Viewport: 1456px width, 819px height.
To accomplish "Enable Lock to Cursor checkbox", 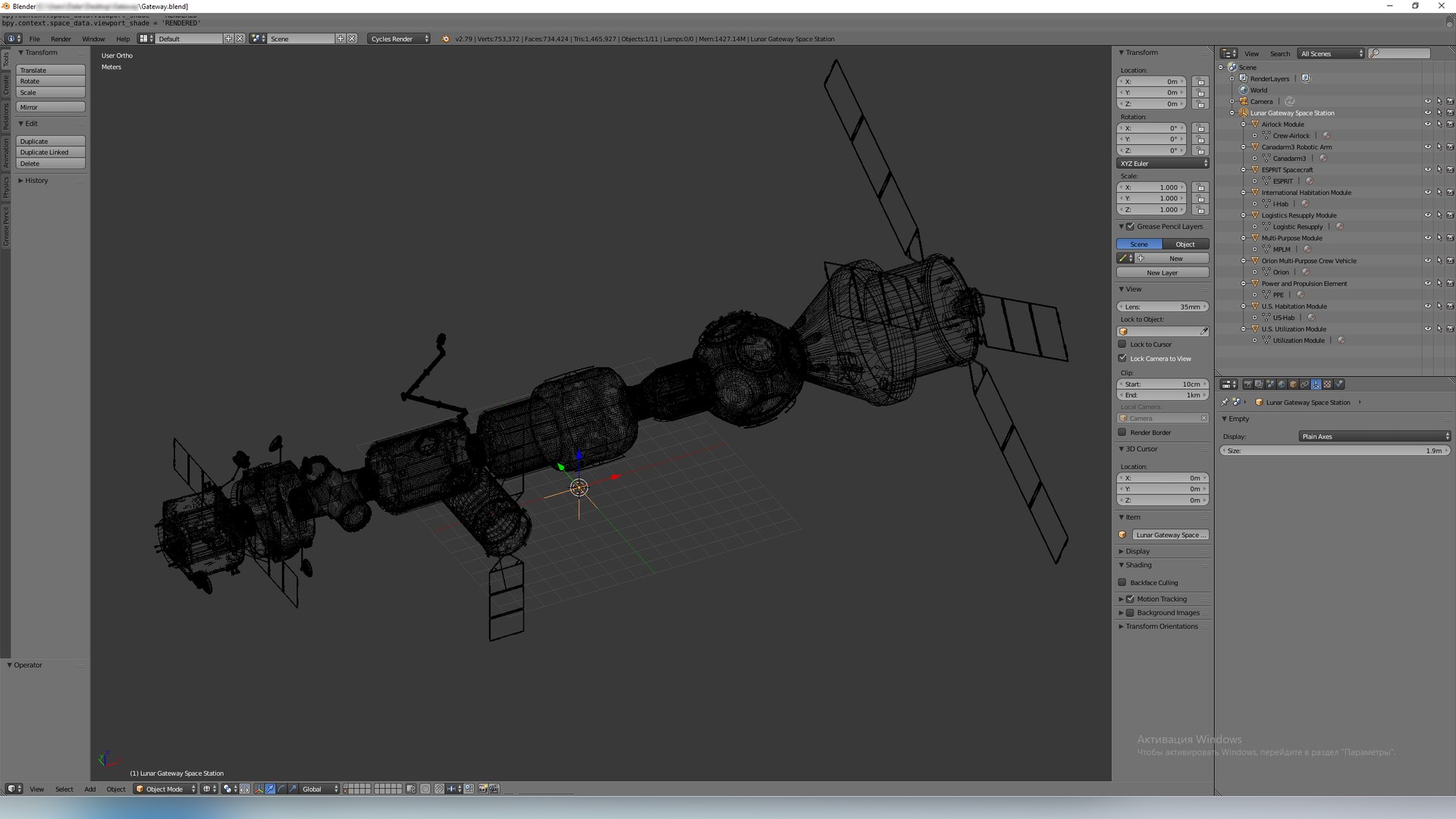I will tap(1122, 344).
